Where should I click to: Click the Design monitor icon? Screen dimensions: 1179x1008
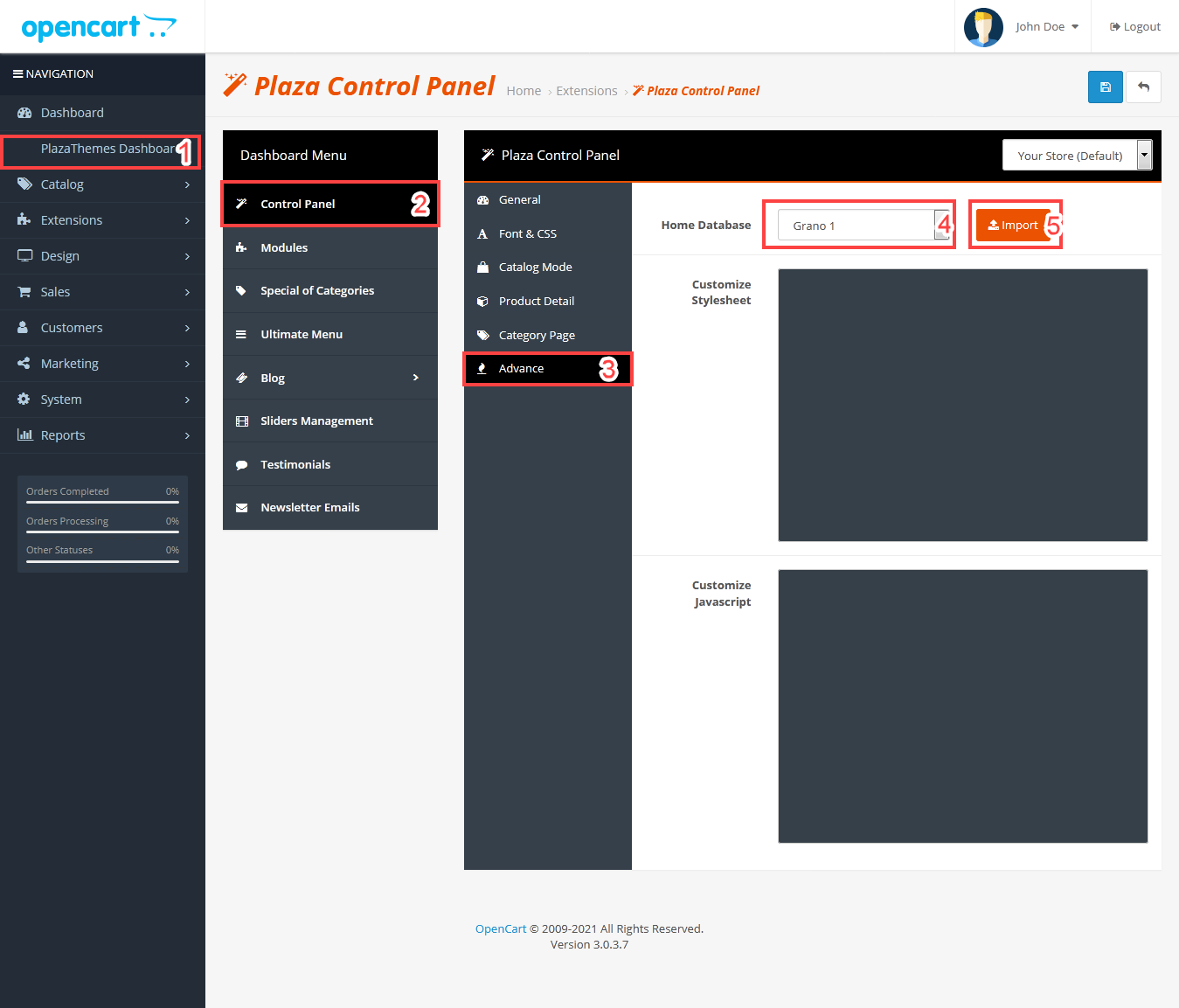(24, 256)
